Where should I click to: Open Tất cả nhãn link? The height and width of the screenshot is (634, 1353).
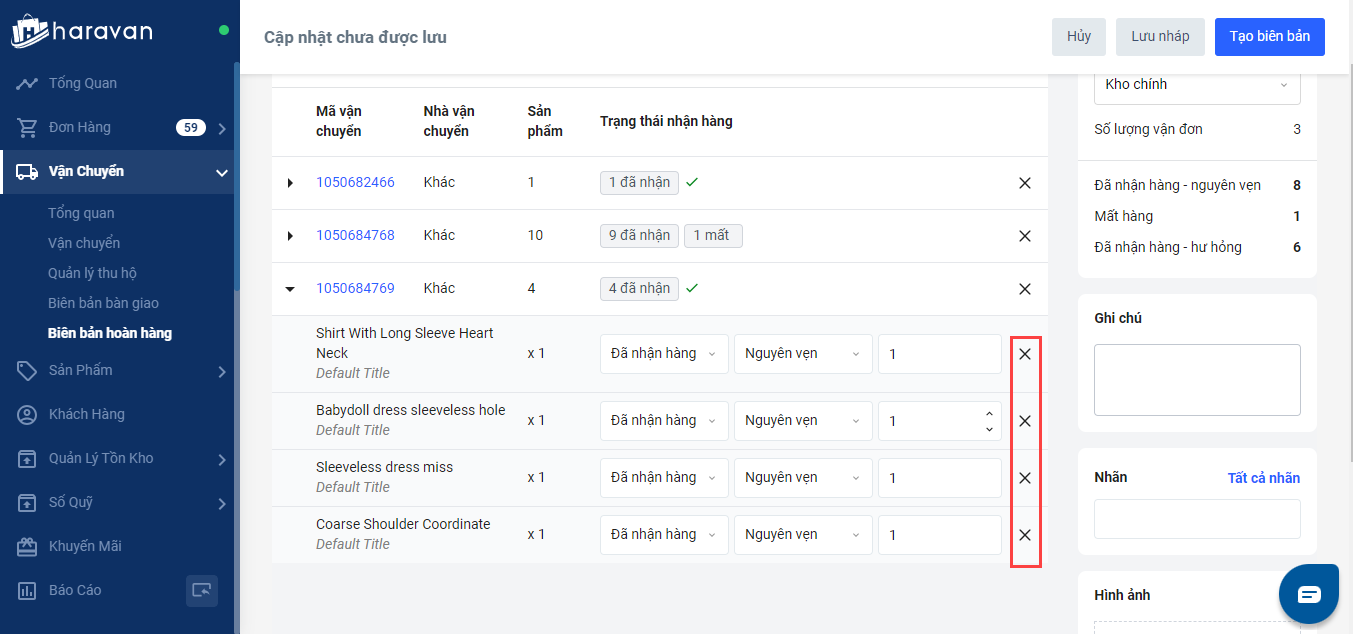1263,478
